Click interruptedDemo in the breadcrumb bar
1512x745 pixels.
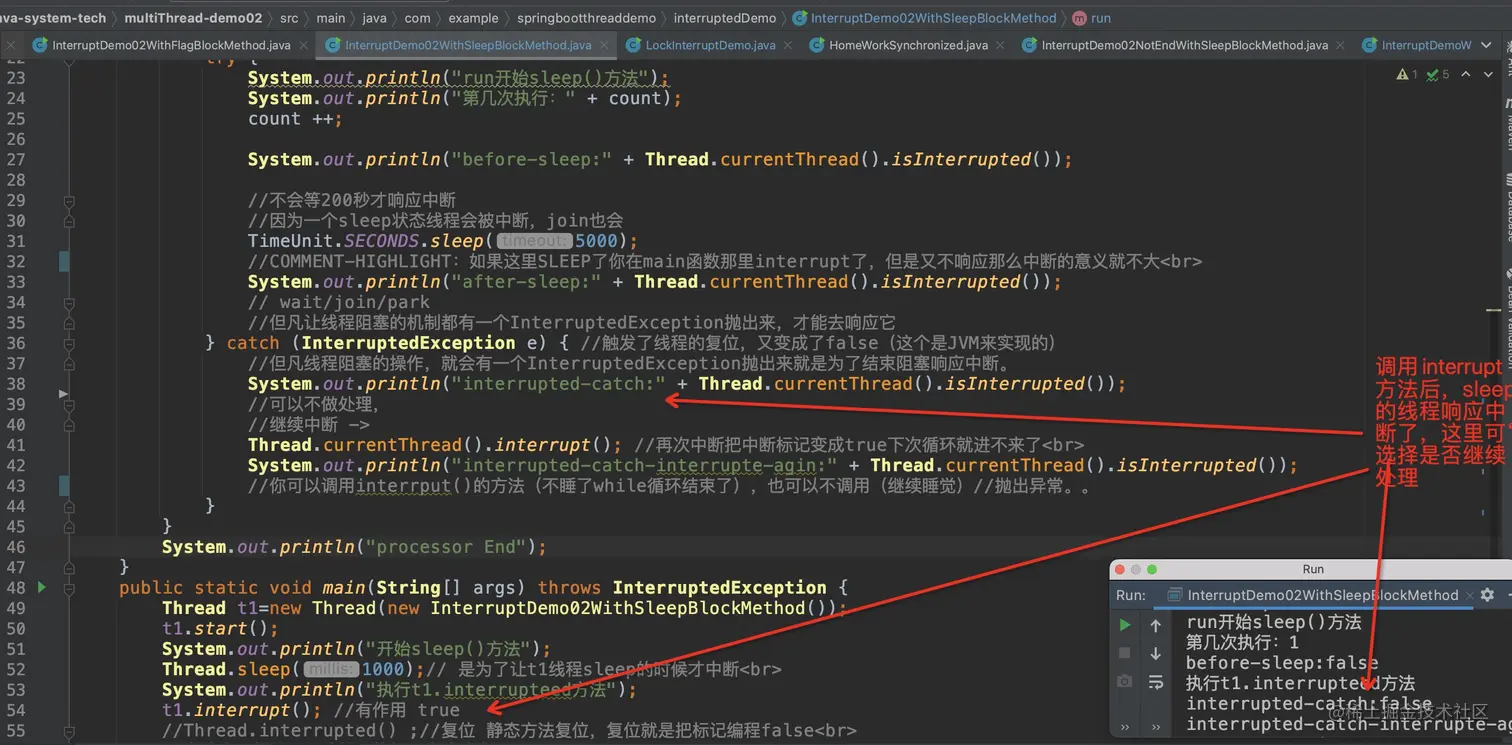(725, 18)
